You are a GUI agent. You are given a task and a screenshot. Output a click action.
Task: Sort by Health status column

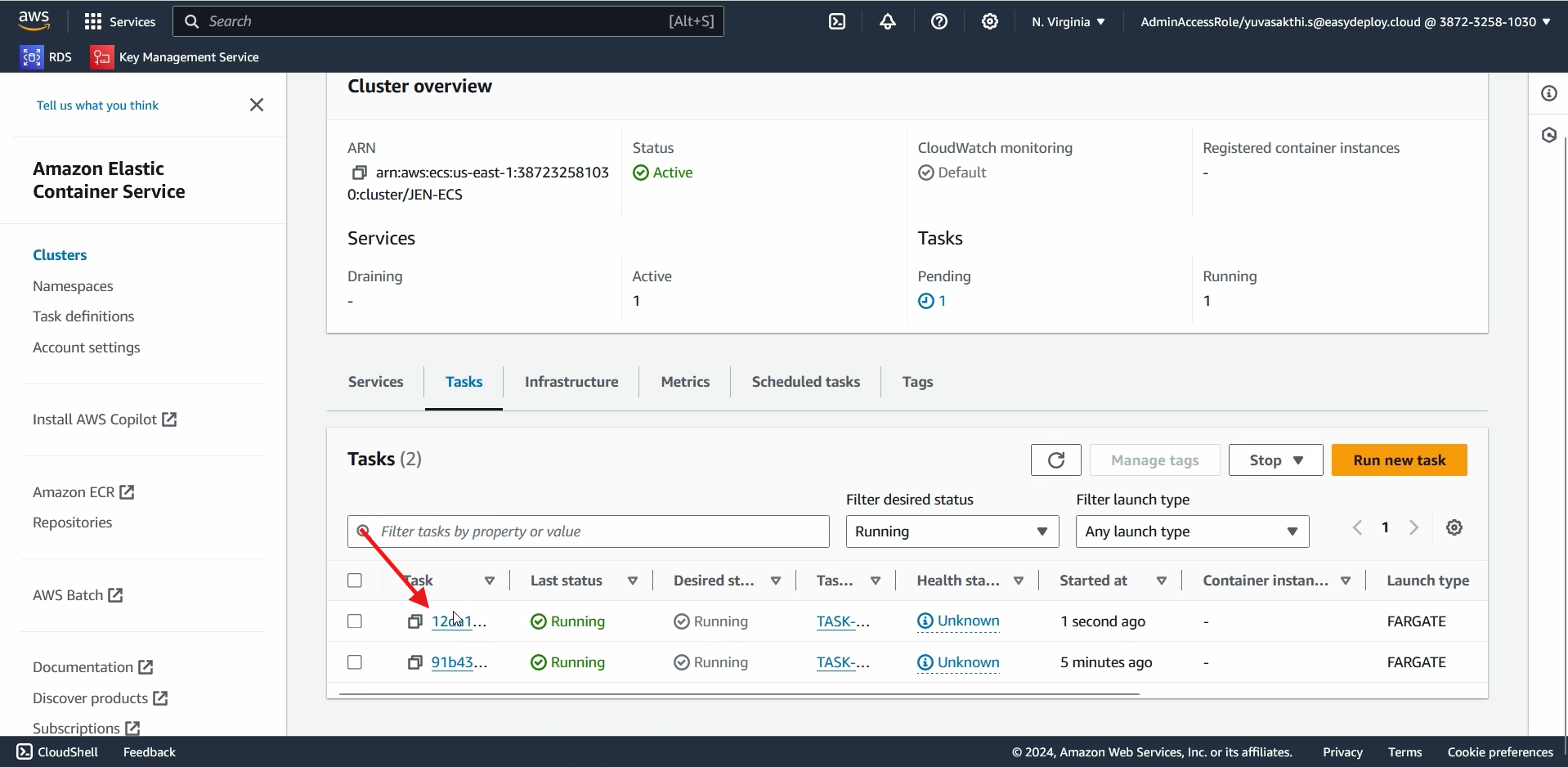[1018, 581]
